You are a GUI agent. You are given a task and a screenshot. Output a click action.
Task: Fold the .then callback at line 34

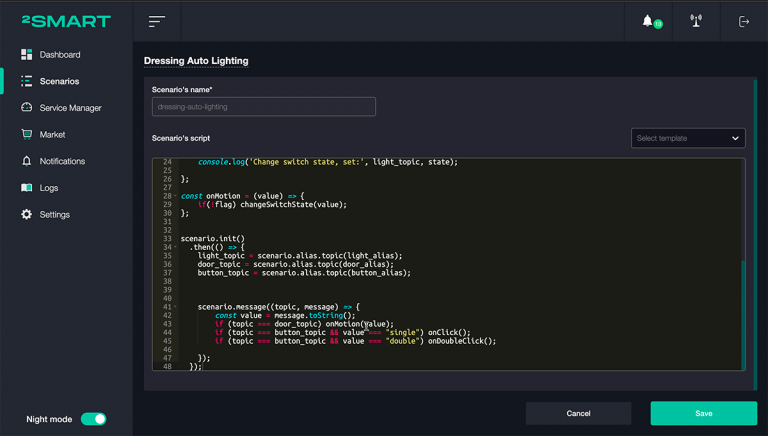(176, 247)
